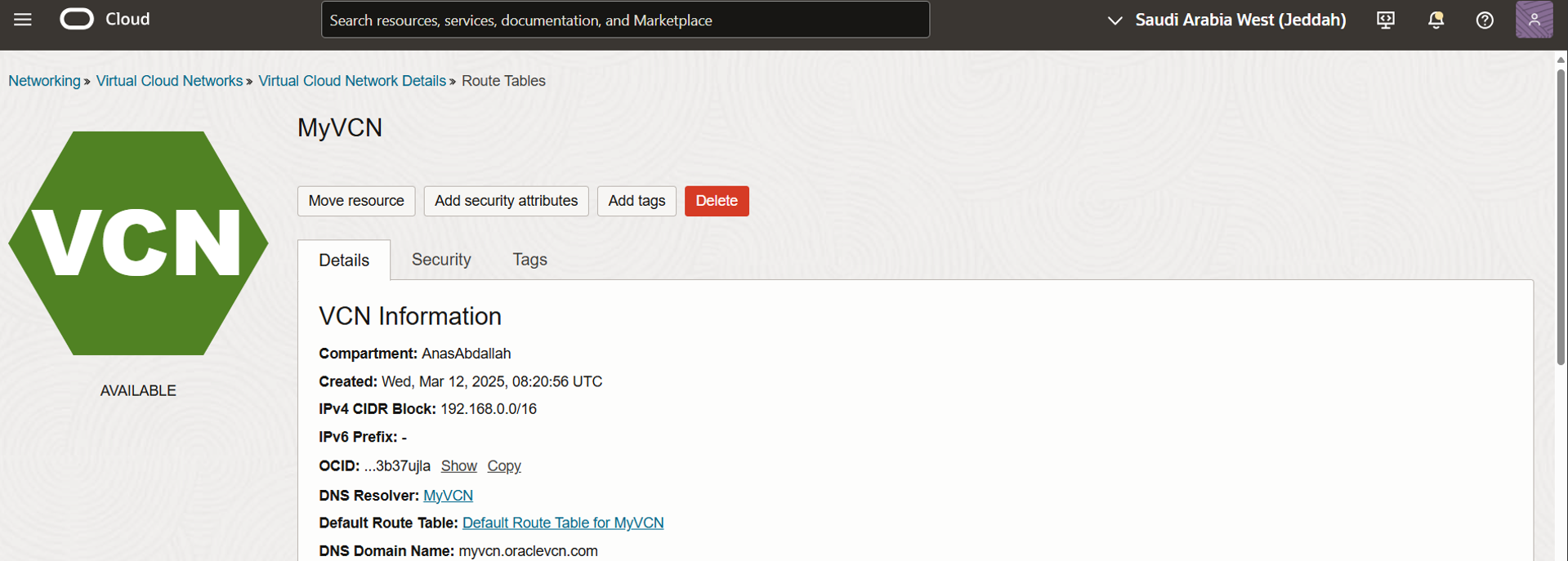The image size is (1568, 561).
Task: Click the VCN Information heading
Action: click(410, 316)
